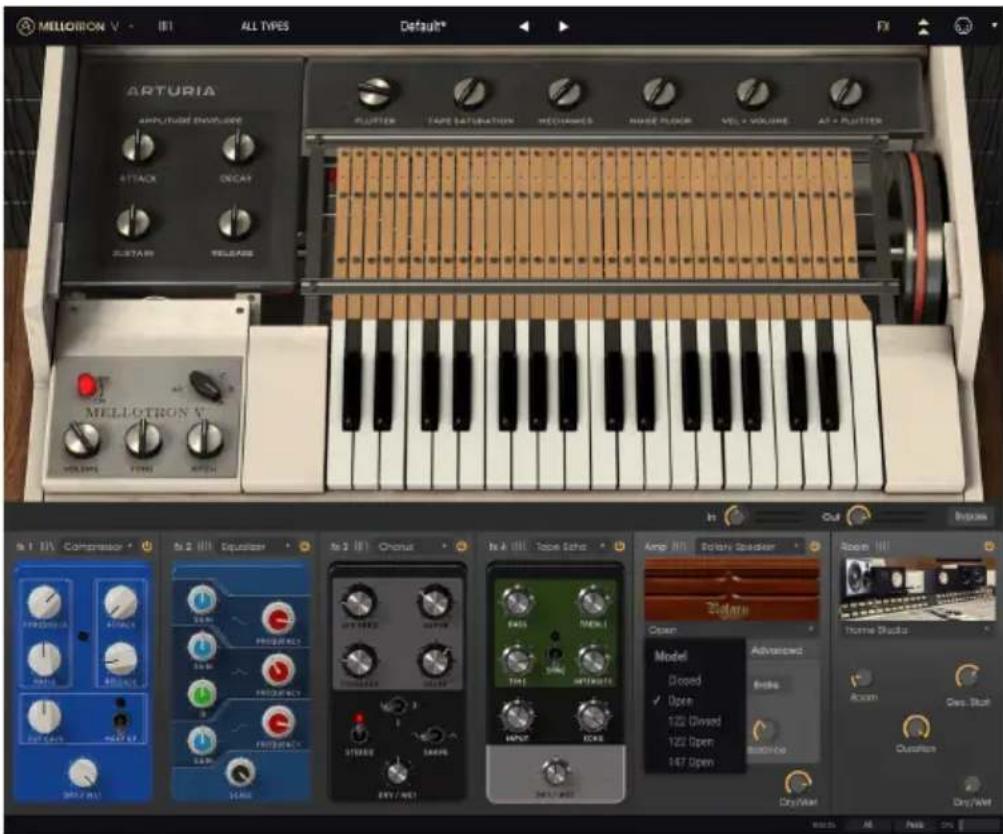Viewport: 1003px width, 834px height.
Task: Toggle the Chorus fx 3 power button
Action: (x=461, y=546)
